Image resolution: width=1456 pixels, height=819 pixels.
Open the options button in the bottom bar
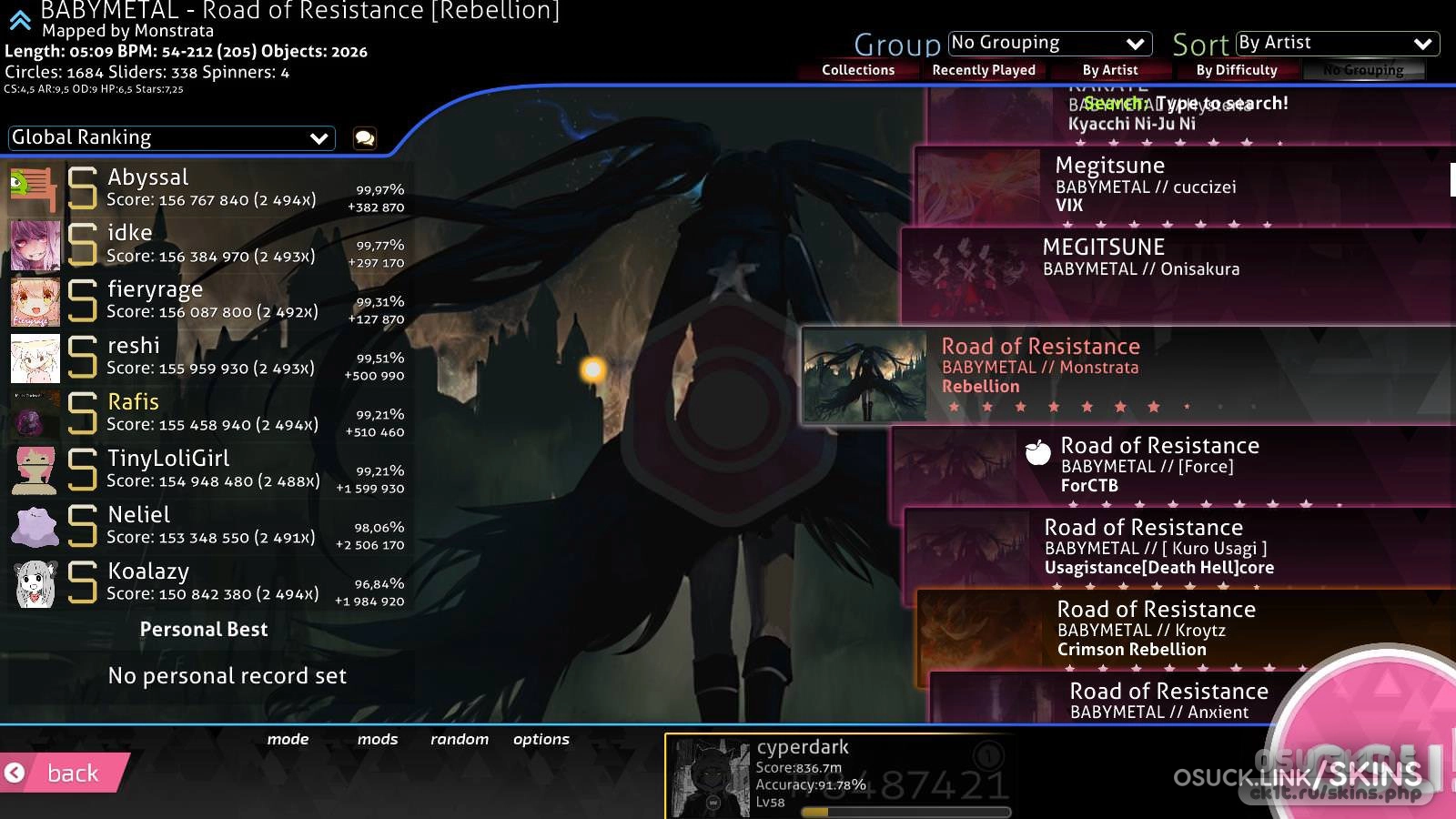pos(541,740)
